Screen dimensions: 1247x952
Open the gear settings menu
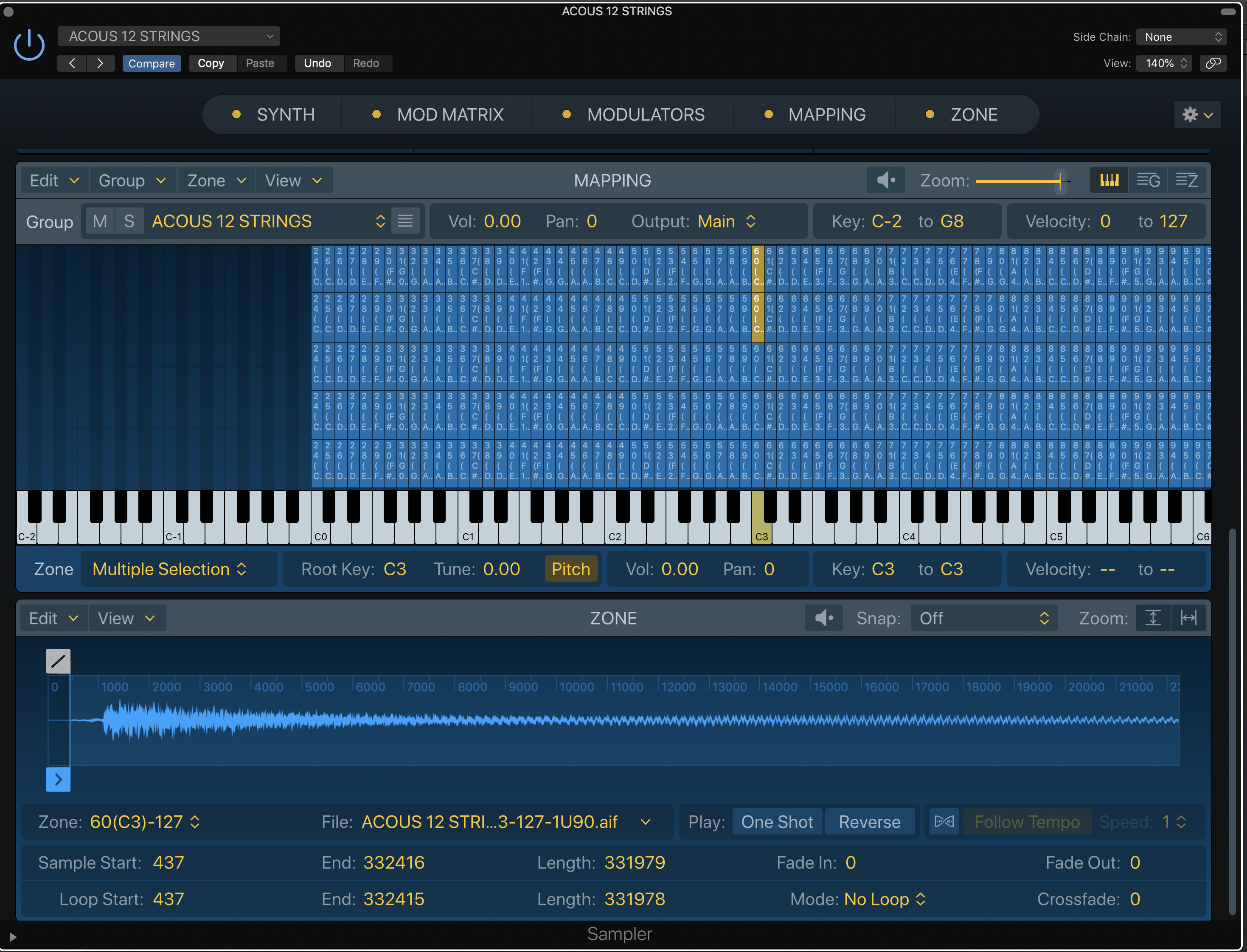pos(1197,115)
